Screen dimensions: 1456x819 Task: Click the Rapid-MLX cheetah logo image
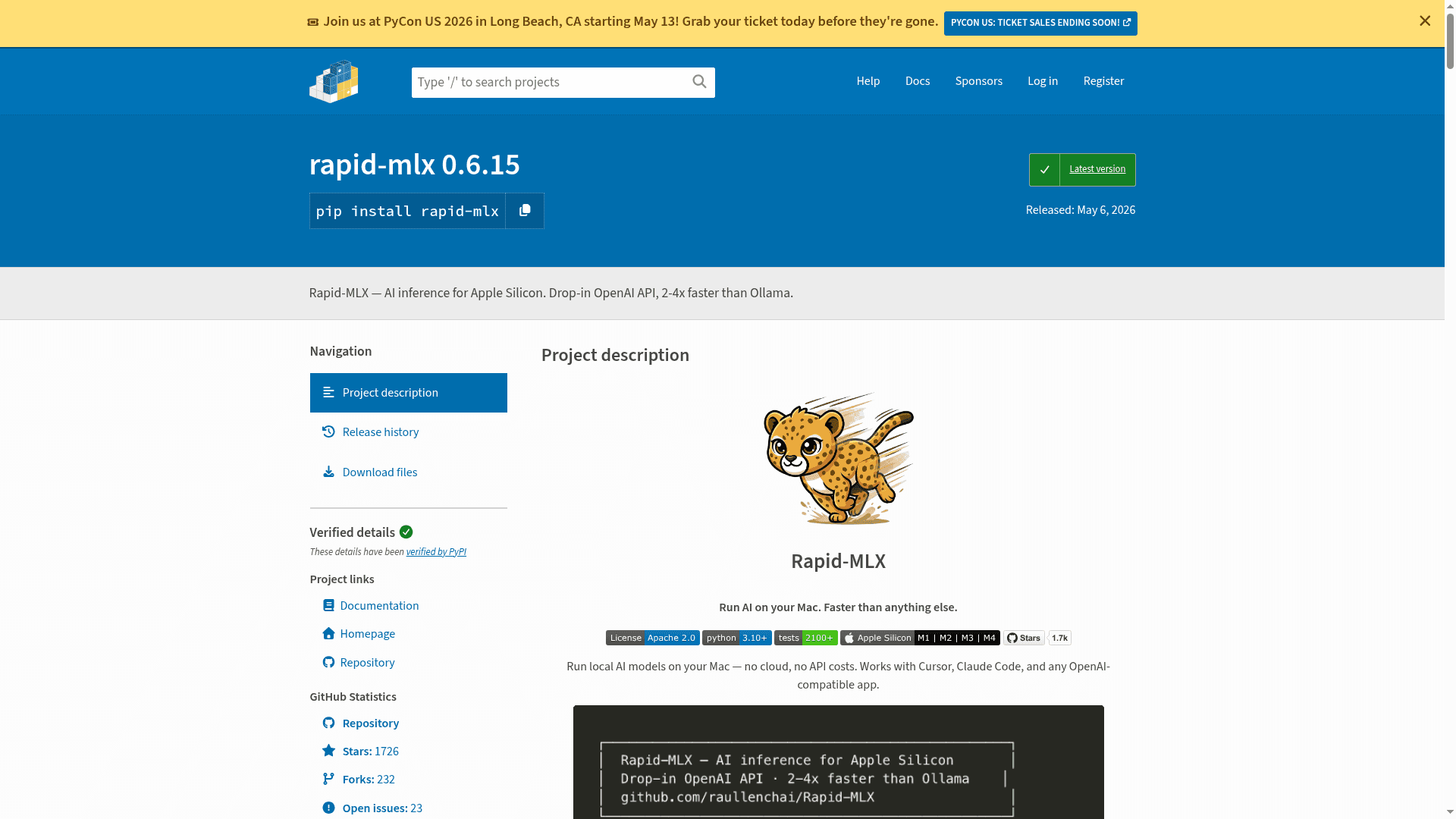coord(838,458)
